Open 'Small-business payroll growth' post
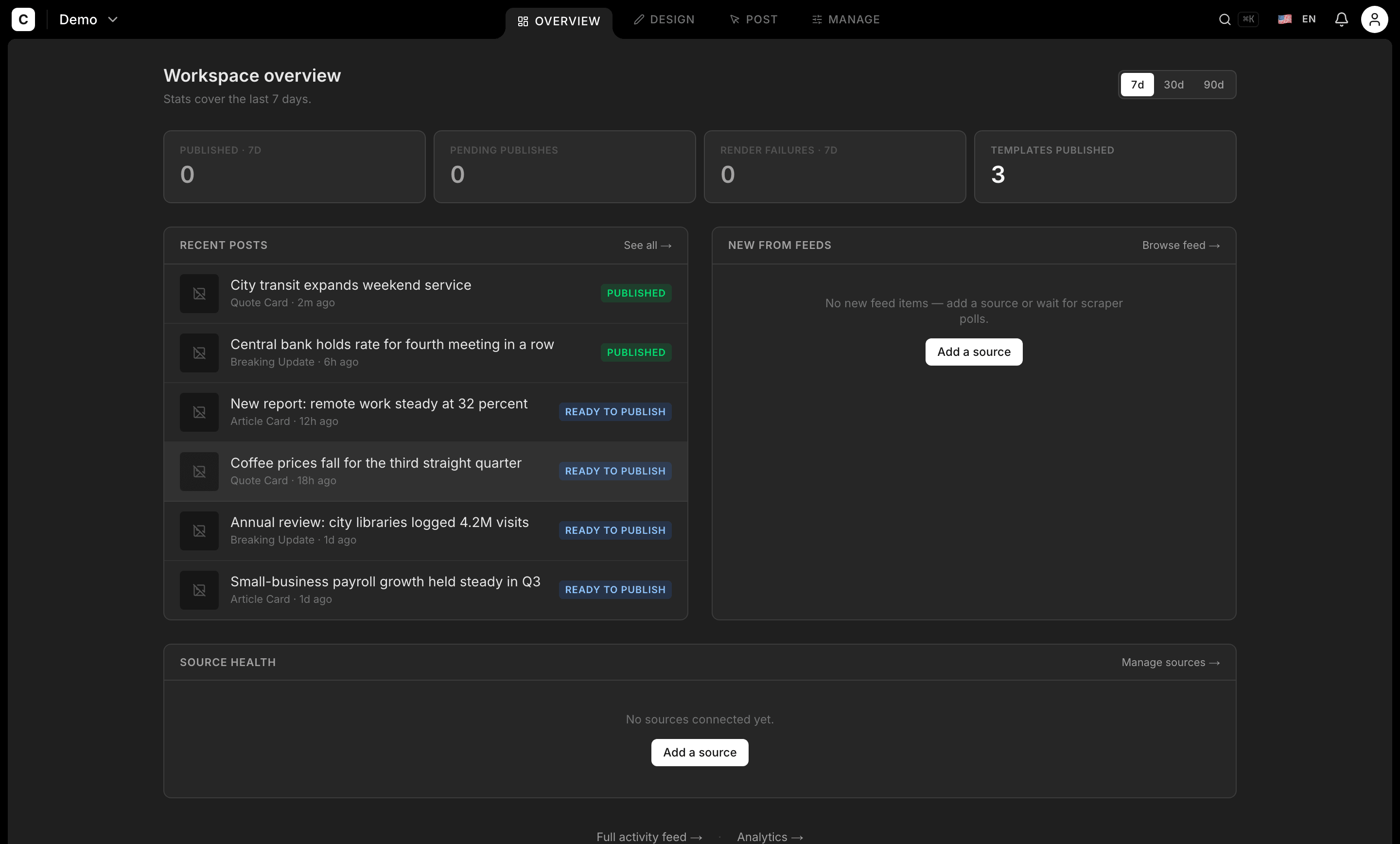1400x844 pixels. tap(425, 590)
